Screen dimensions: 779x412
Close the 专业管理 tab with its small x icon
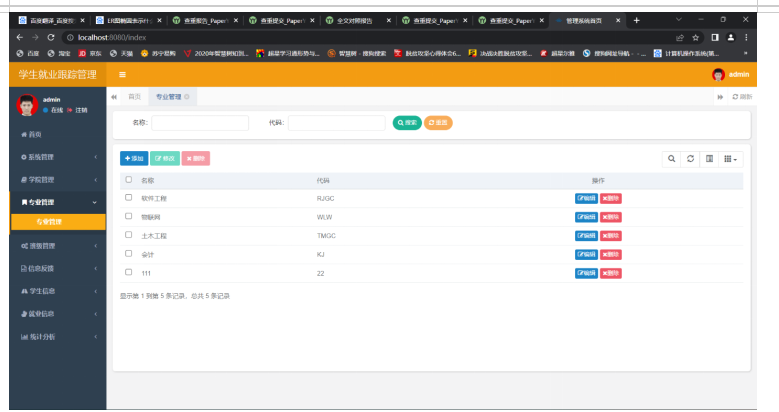(187, 97)
